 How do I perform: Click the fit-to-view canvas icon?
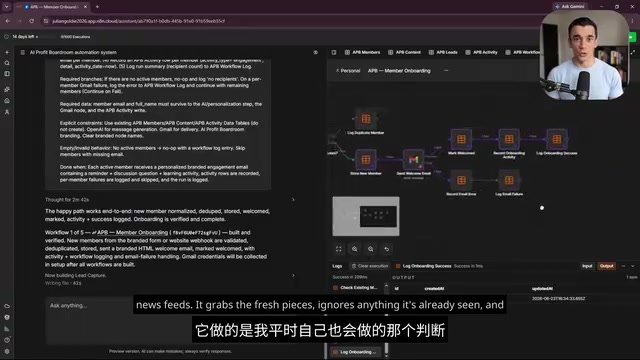coord(339,249)
